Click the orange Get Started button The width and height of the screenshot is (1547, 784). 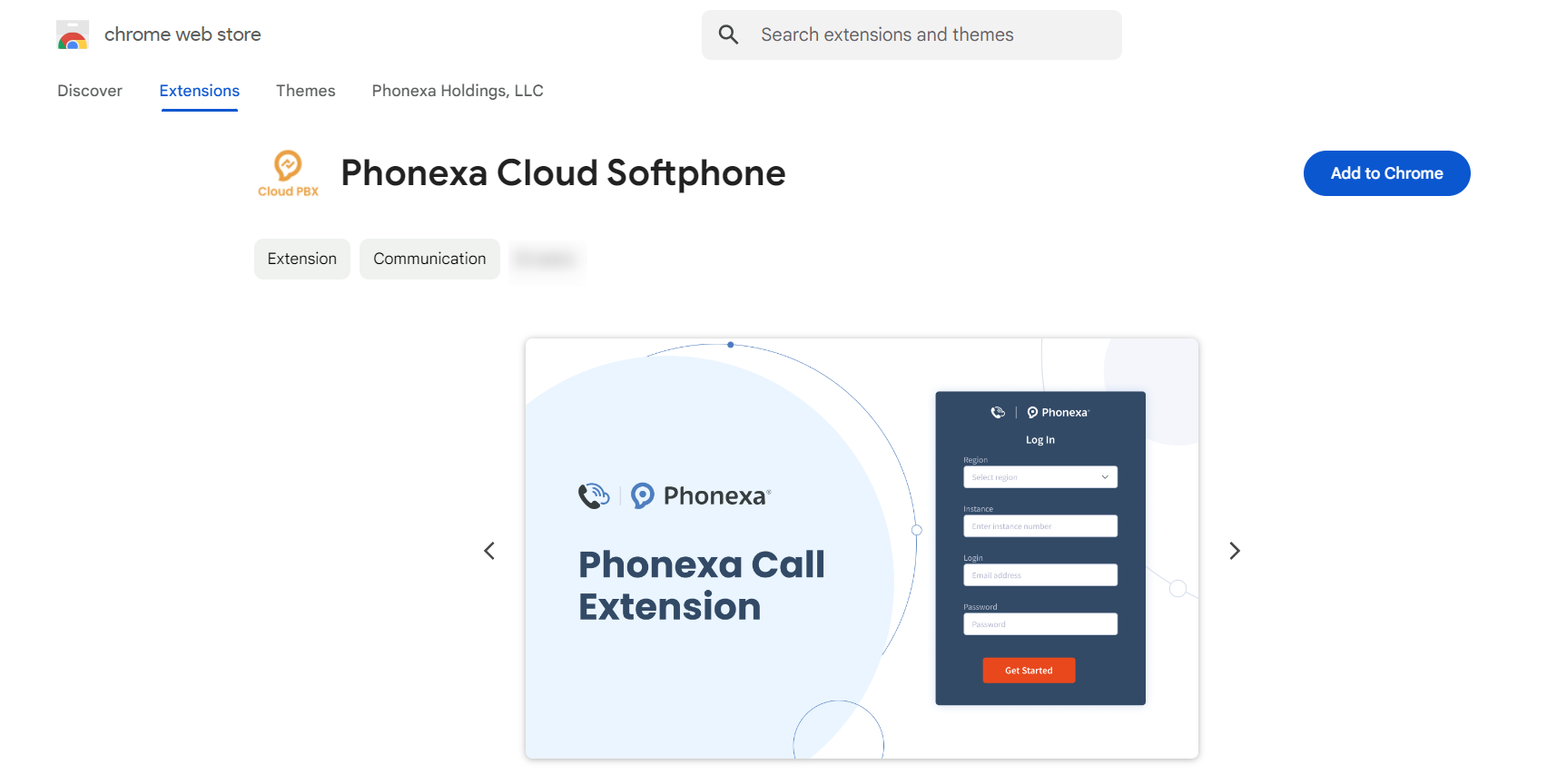click(x=1029, y=671)
